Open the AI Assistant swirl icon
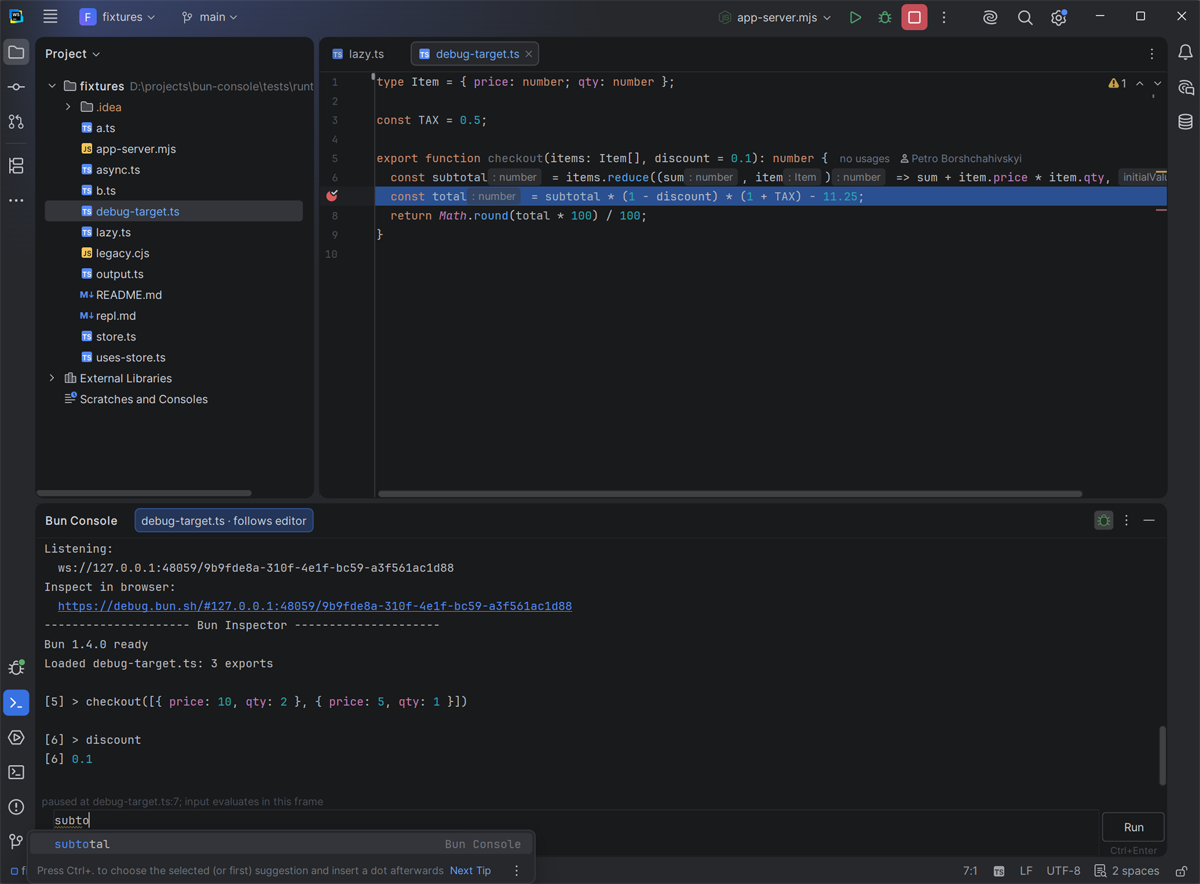Screen dimensions: 1200x884 990,17
